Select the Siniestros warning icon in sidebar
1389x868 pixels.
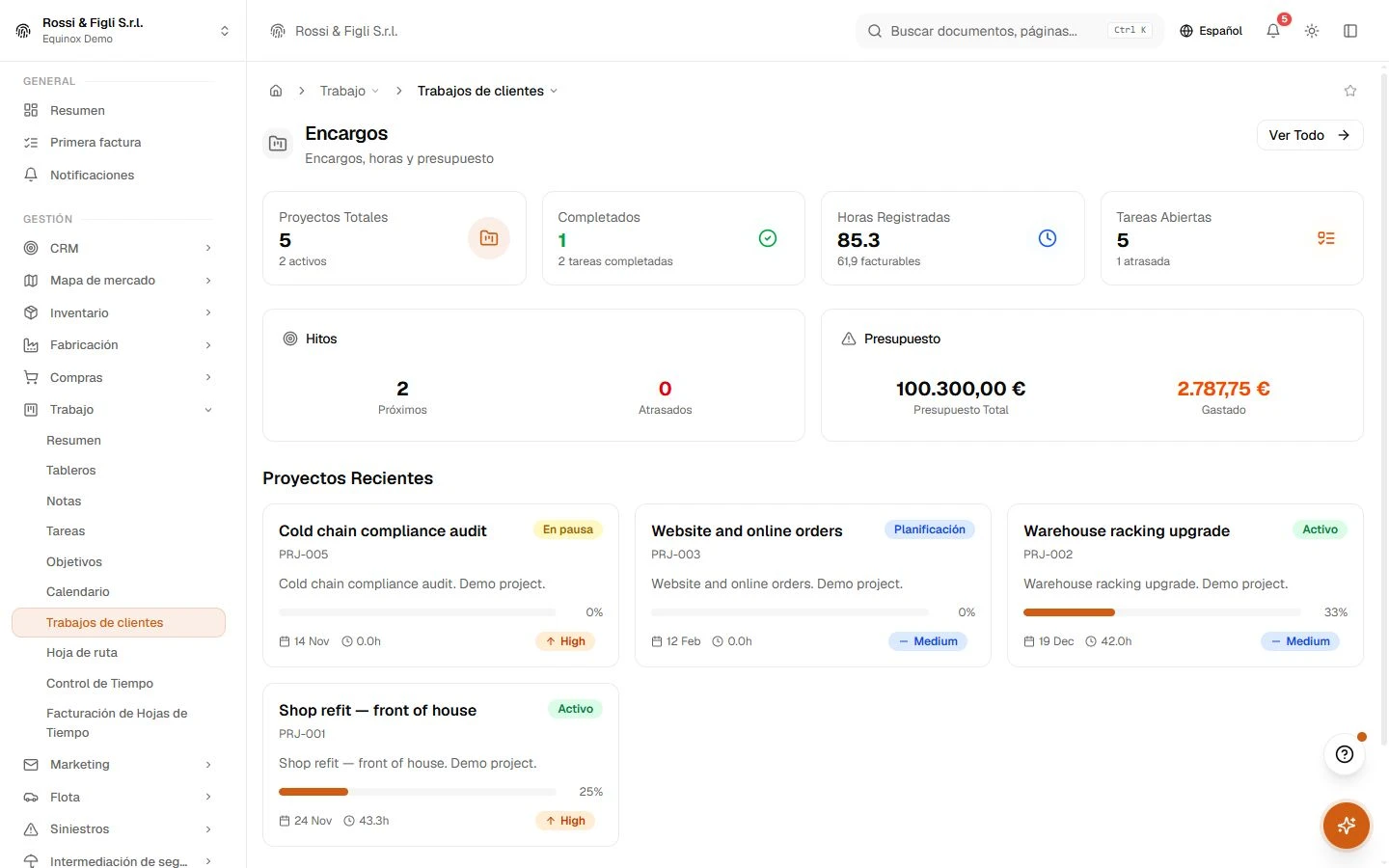pyautogui.click(x=31, y=829)
